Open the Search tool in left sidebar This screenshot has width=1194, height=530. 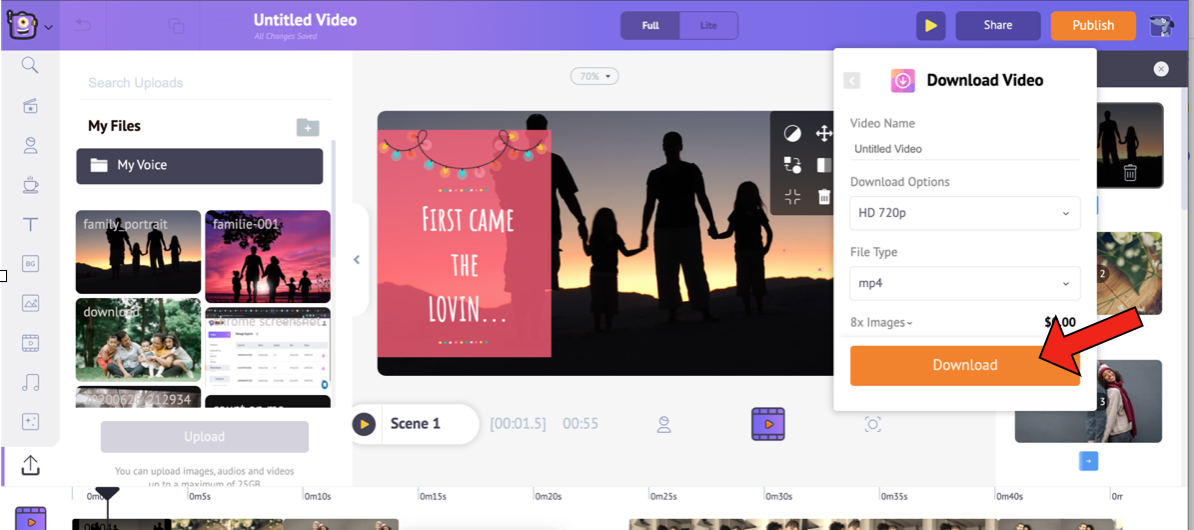[x=30, y=65]
